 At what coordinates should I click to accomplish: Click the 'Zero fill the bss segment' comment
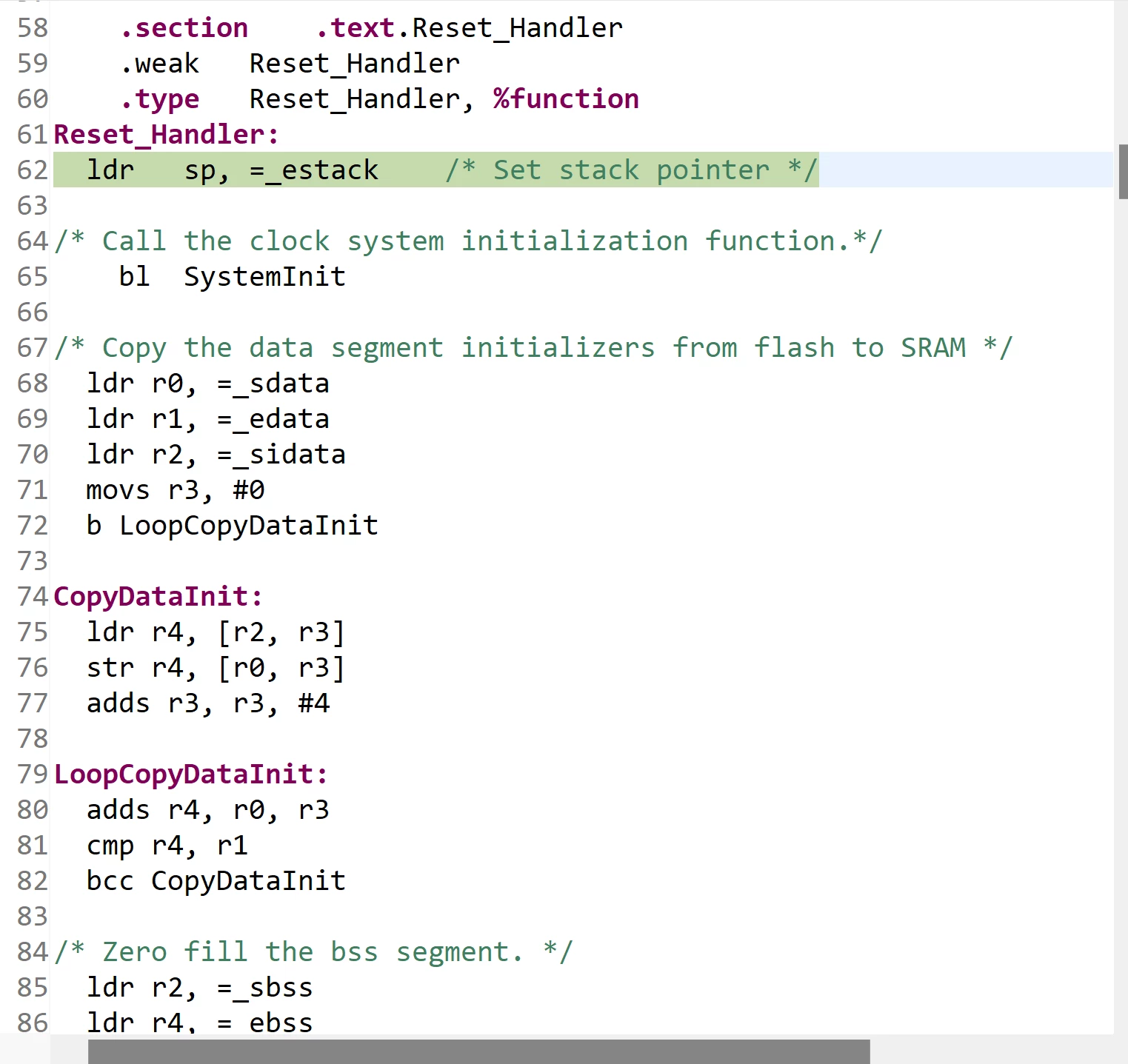(x=314, y=951)
